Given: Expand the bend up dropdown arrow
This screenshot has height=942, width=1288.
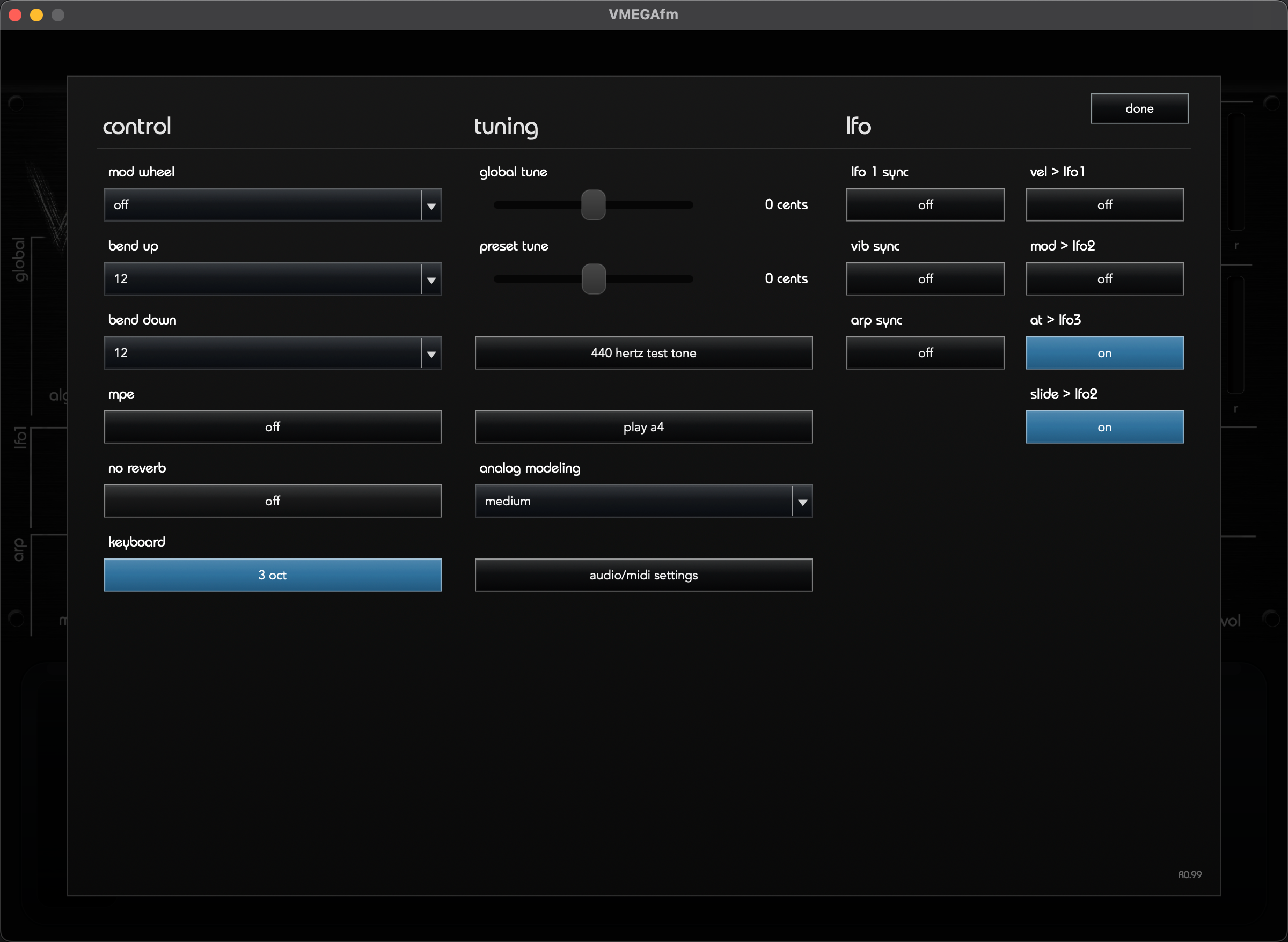Looking at the screenshot, I should click(x=431, y=279).
